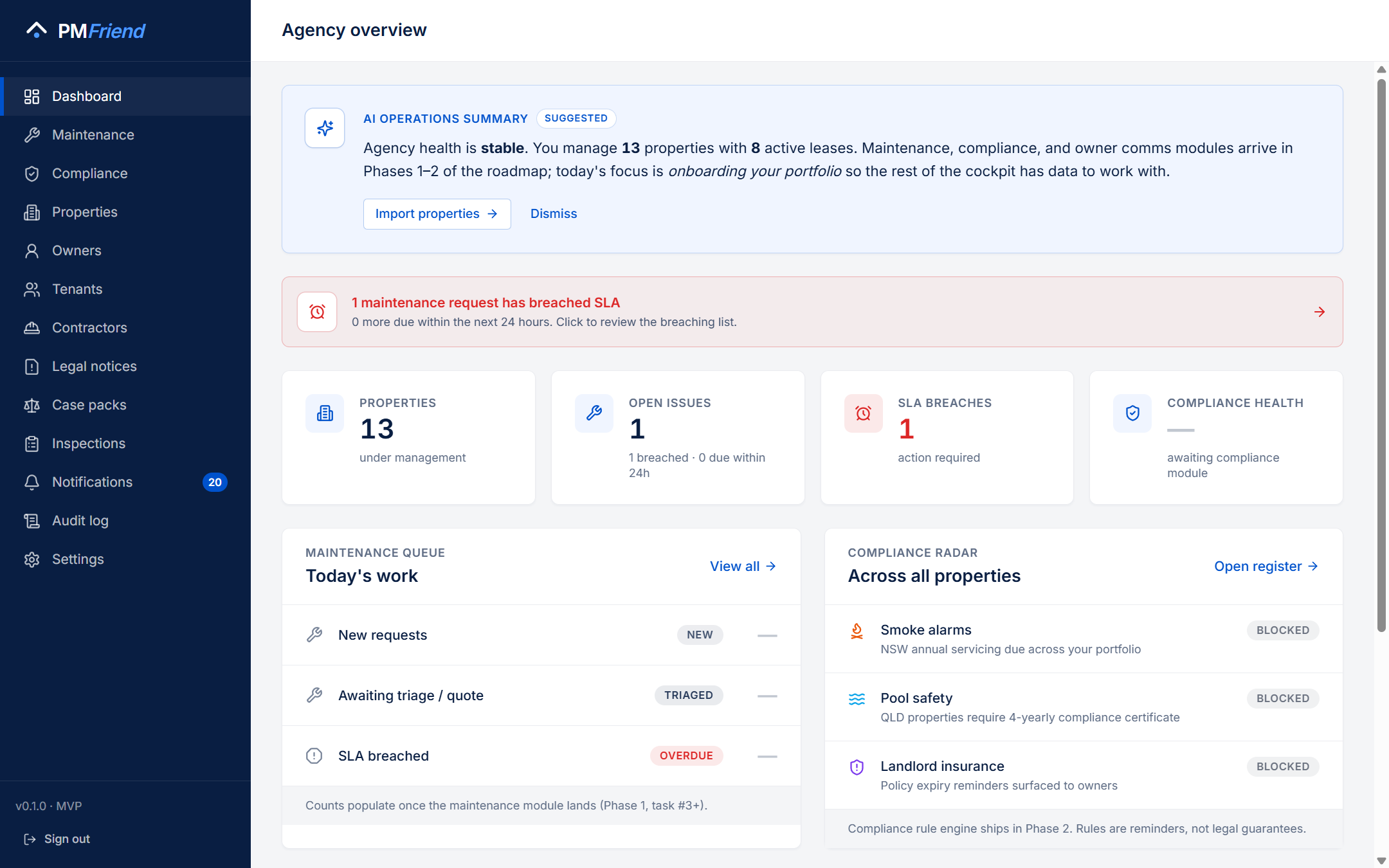Viewport: 1389px width, 868px height.
Task: Click the NEW badge on New requests
Action: tap(700, 635)
